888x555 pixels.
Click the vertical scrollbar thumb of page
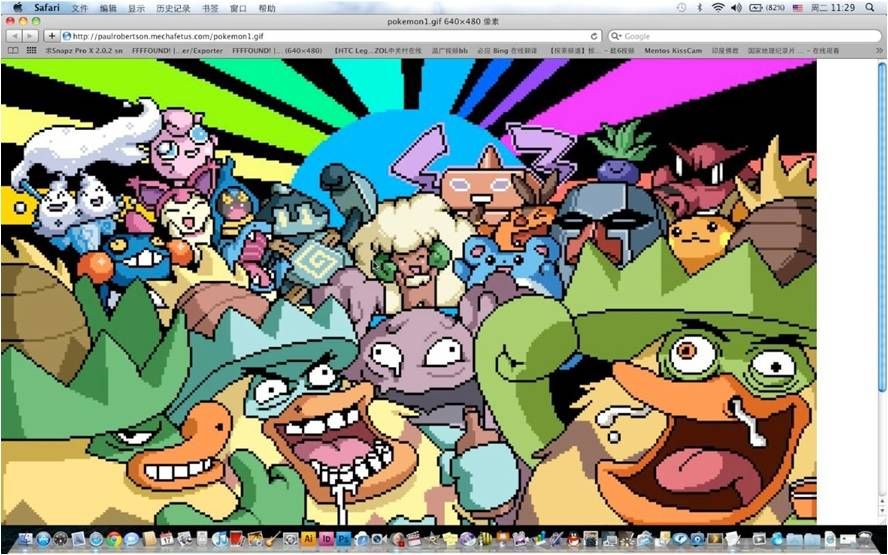click(882, 225)
